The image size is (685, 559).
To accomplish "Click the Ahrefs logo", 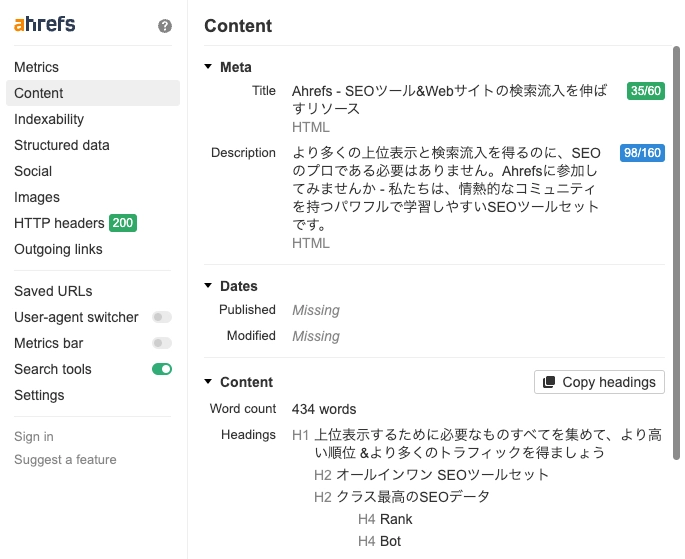I will pyautogui.click(x=45, y=24).
